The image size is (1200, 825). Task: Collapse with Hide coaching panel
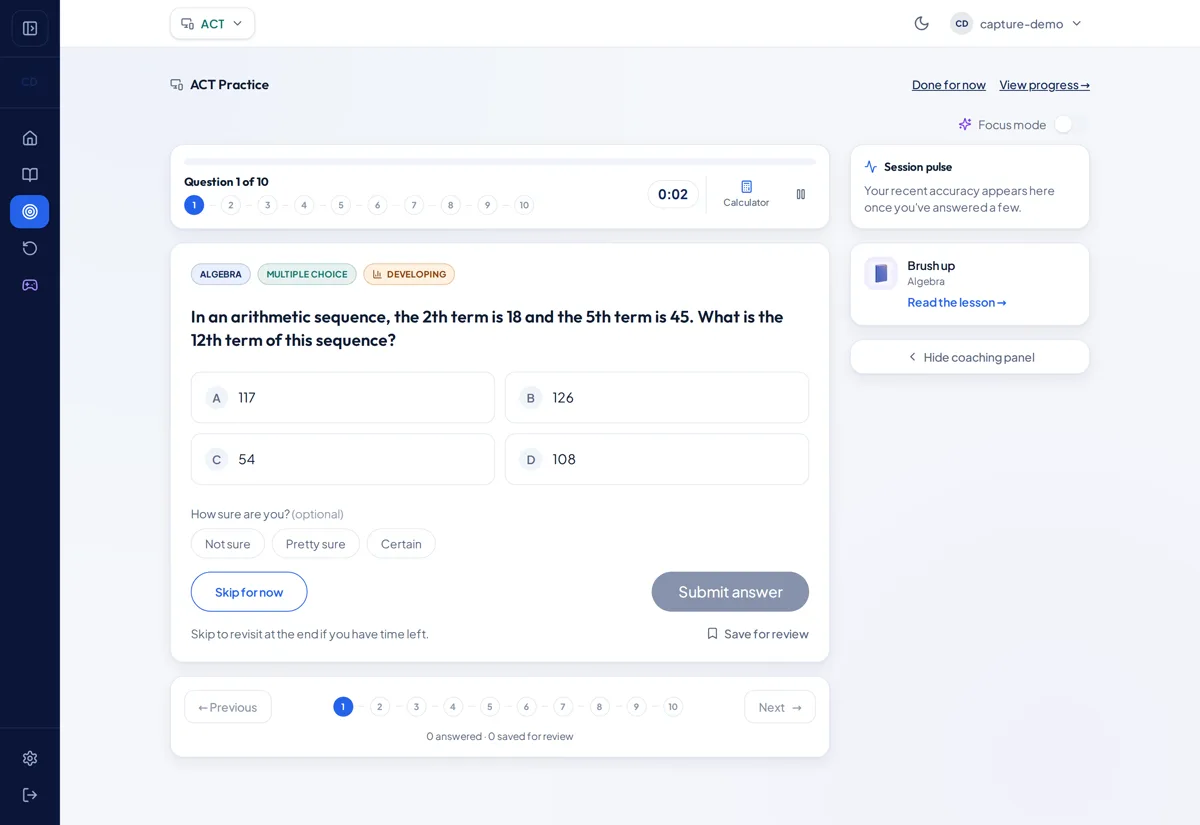click(x=970, y=357)
